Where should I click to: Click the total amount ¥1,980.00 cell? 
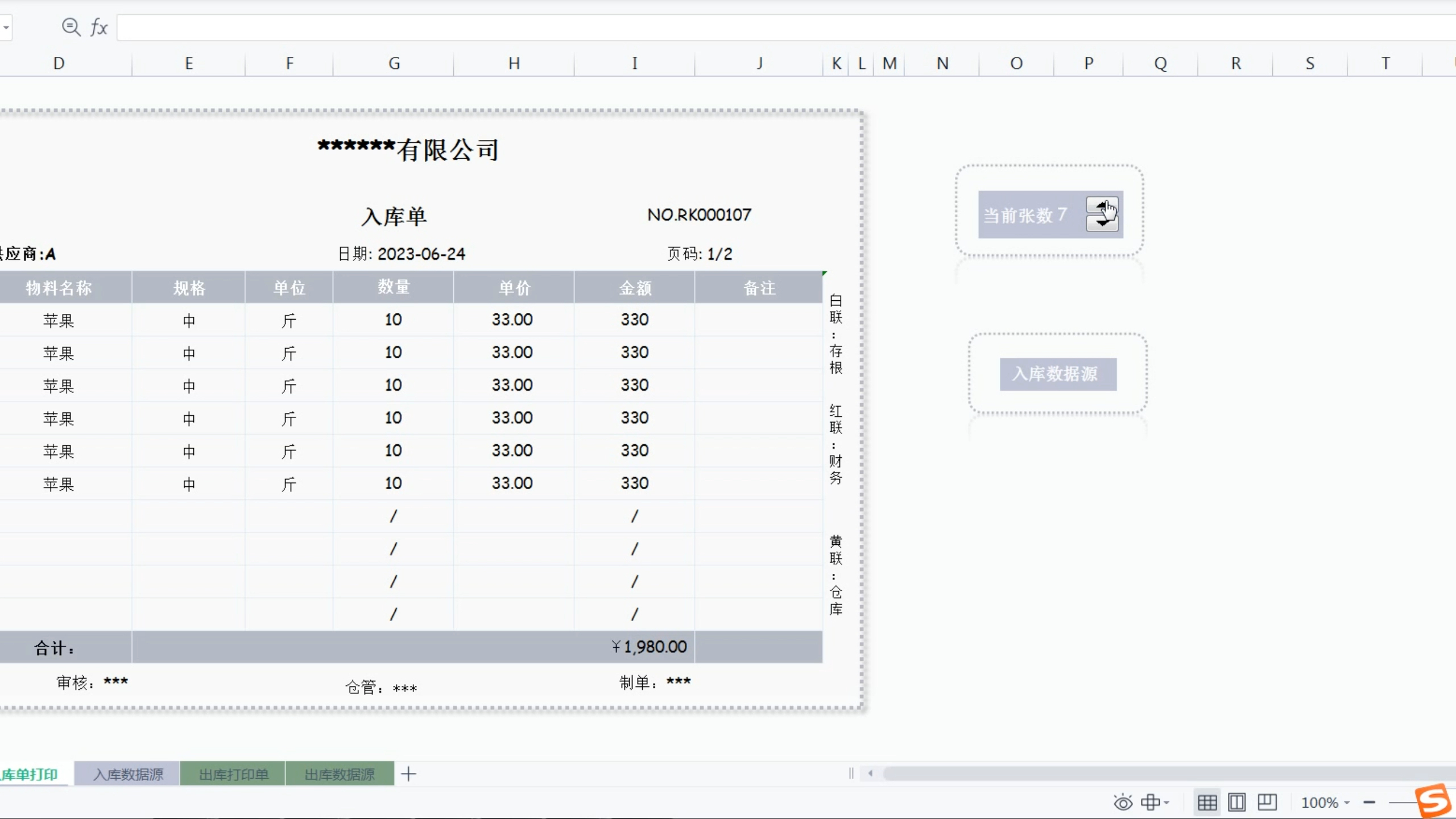[649, 647]
